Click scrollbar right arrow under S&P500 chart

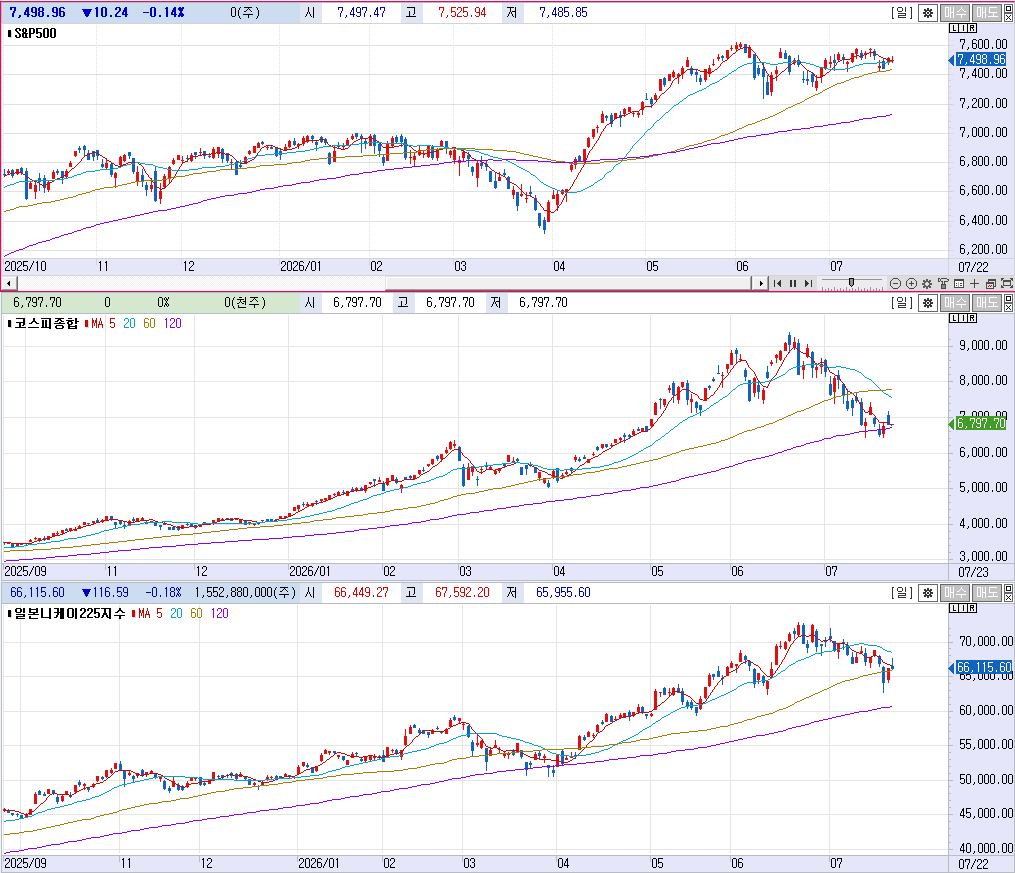click(760, 283)
